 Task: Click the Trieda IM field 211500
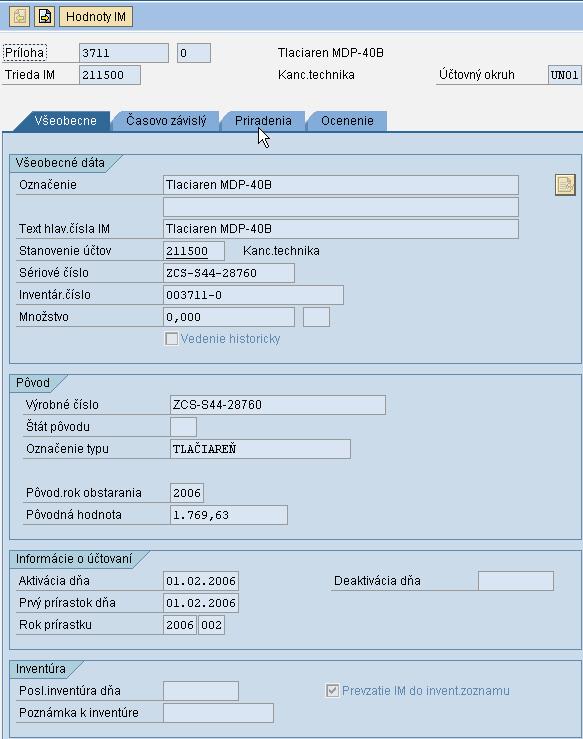pyautogui.click(x=110, y=75)
